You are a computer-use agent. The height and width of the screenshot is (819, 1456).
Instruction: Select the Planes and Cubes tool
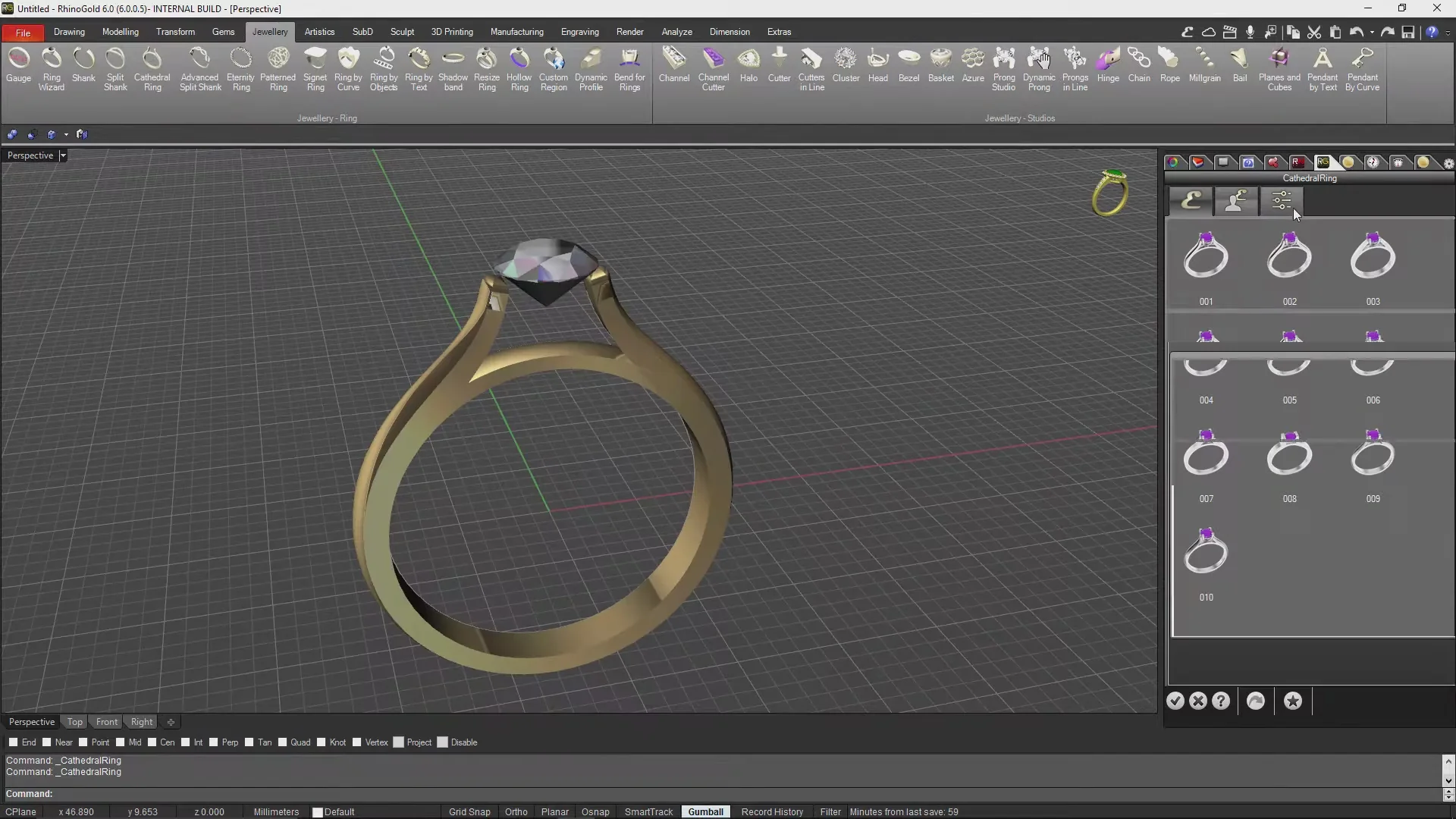pyautogui.click(x=1279, y=69)
